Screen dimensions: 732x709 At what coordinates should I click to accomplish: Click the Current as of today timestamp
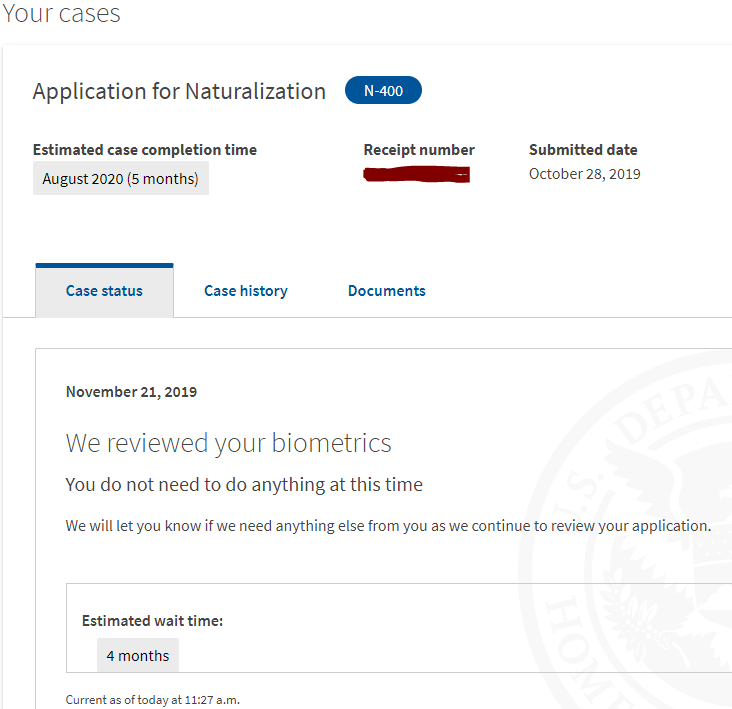coord(153,700)
